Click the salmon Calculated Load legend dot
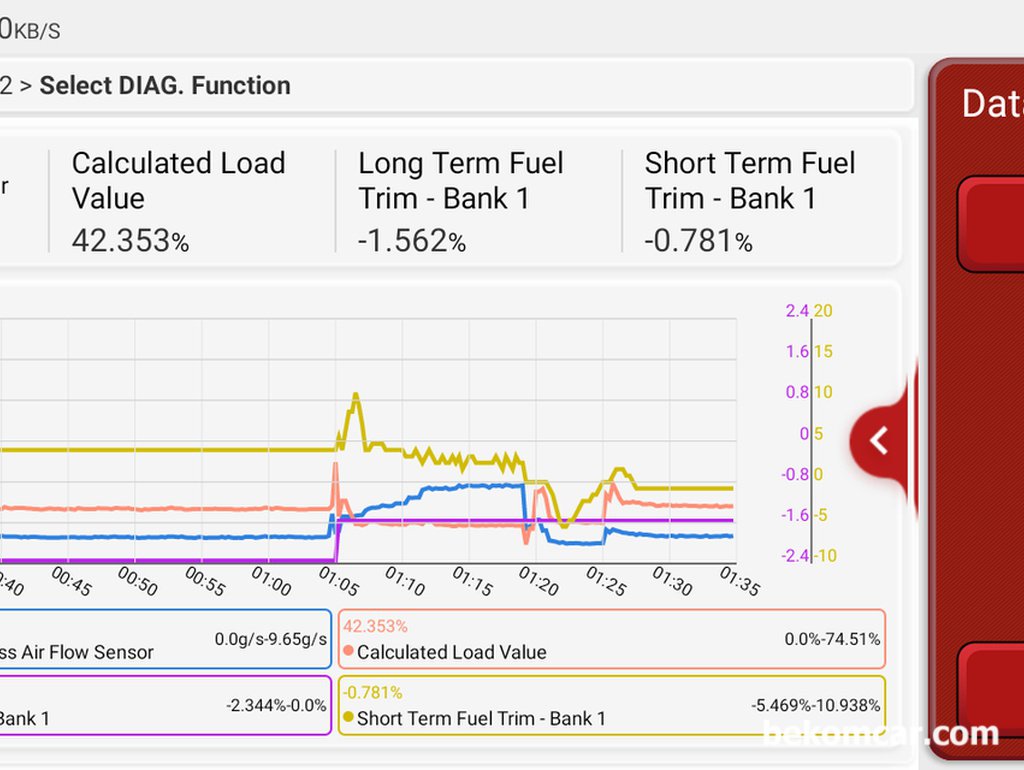Viewport: 1024px width, 770px height. click(348, 651)
